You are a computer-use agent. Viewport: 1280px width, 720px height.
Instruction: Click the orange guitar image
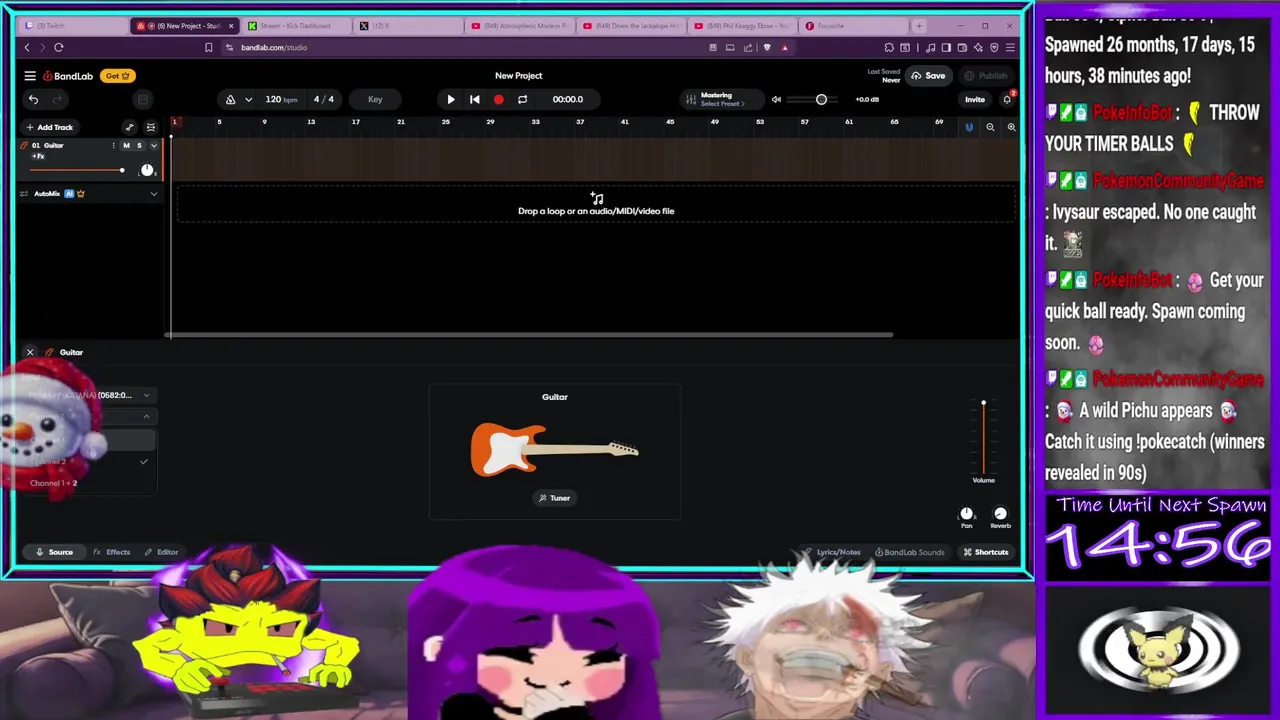554,449
